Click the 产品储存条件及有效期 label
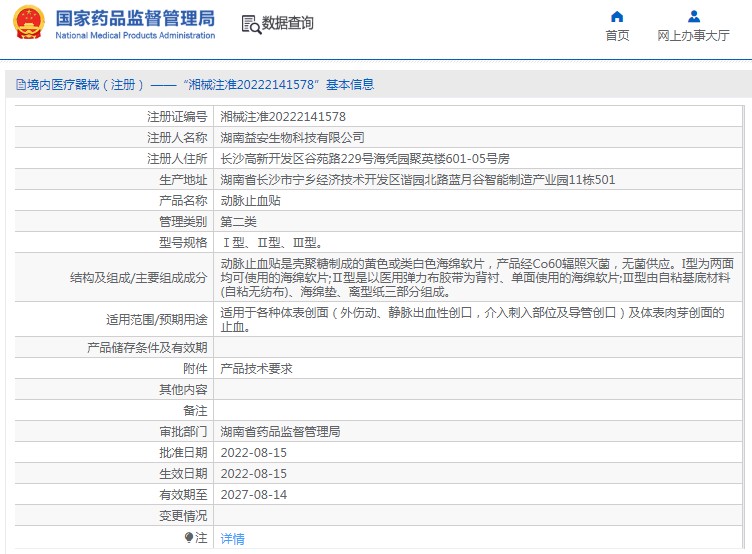Image resolution: width=752 pixels, height=554 pixels. click(x=147, y=347)
